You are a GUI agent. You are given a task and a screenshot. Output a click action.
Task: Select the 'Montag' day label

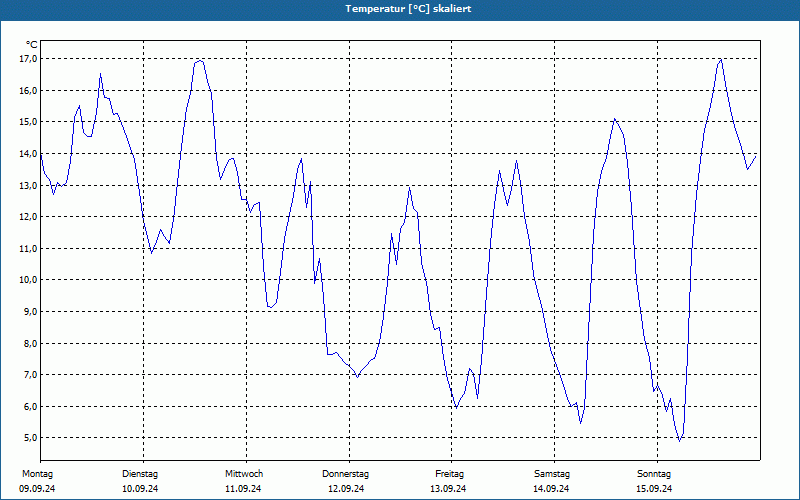pyautogui.click(x=37, y=474)
